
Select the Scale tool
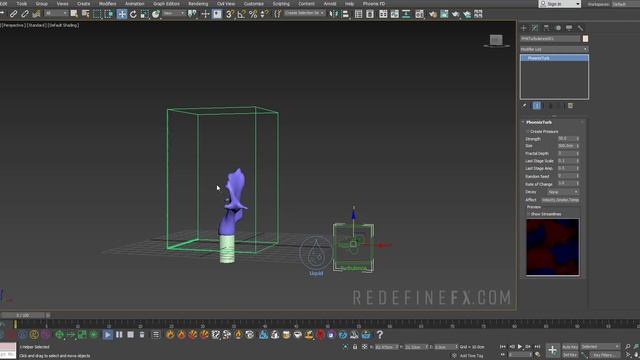144,14
